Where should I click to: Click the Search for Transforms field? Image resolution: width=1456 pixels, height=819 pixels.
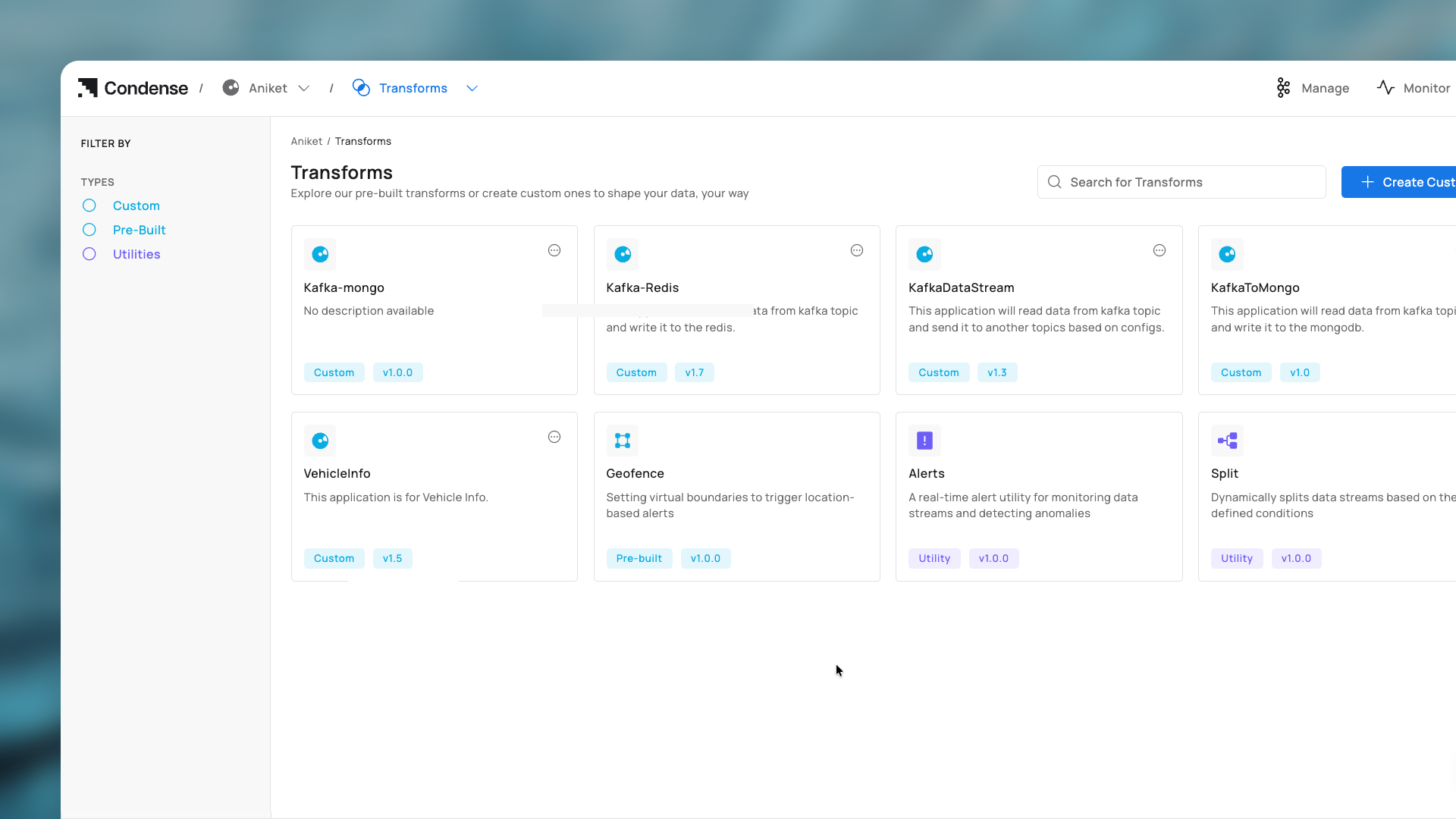pos(1191,182)
